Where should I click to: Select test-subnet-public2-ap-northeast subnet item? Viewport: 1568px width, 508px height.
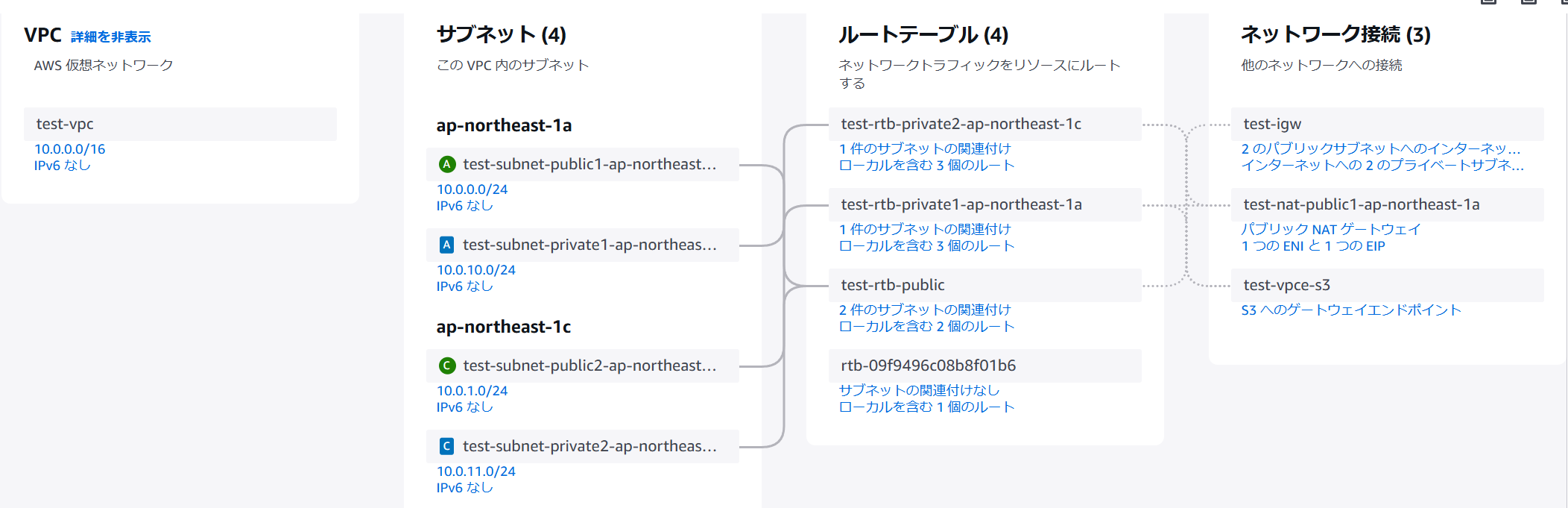pos(589,366)
